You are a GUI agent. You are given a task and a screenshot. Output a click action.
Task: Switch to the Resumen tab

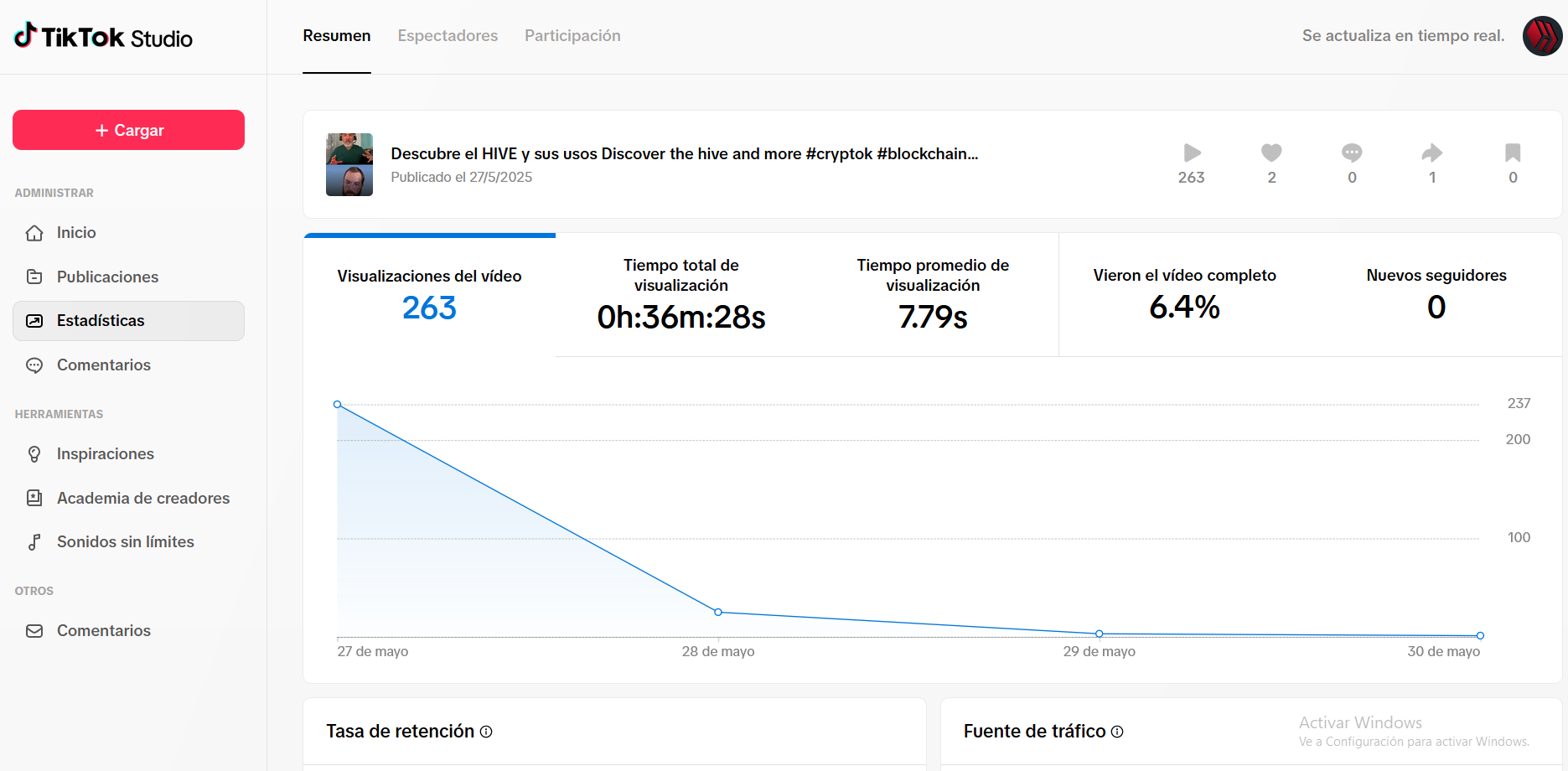(337, 36)
